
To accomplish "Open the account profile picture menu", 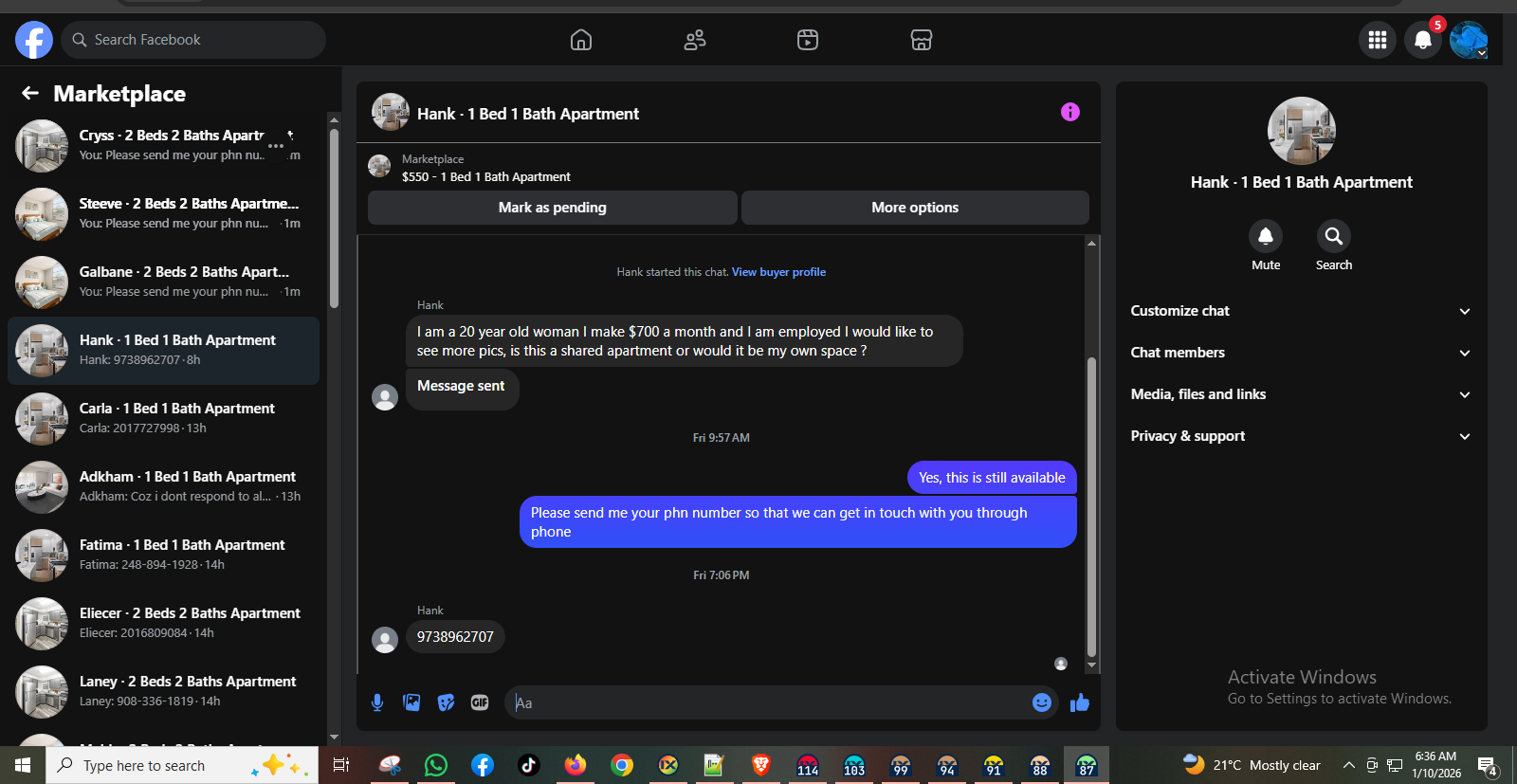I will click(1469, 40).
